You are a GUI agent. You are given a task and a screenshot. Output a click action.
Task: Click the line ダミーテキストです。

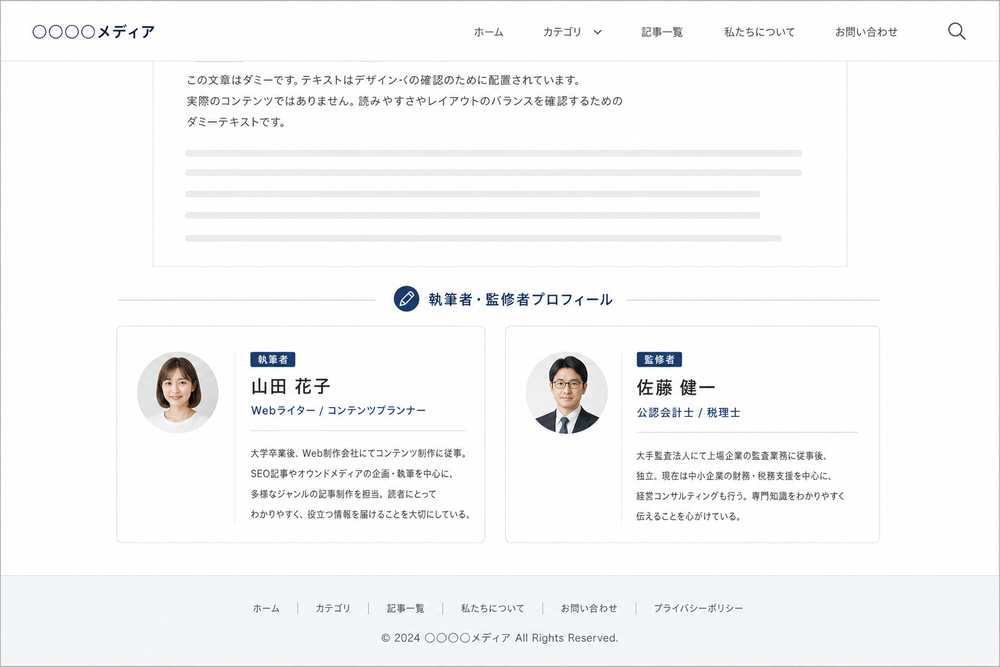[236, 122]
